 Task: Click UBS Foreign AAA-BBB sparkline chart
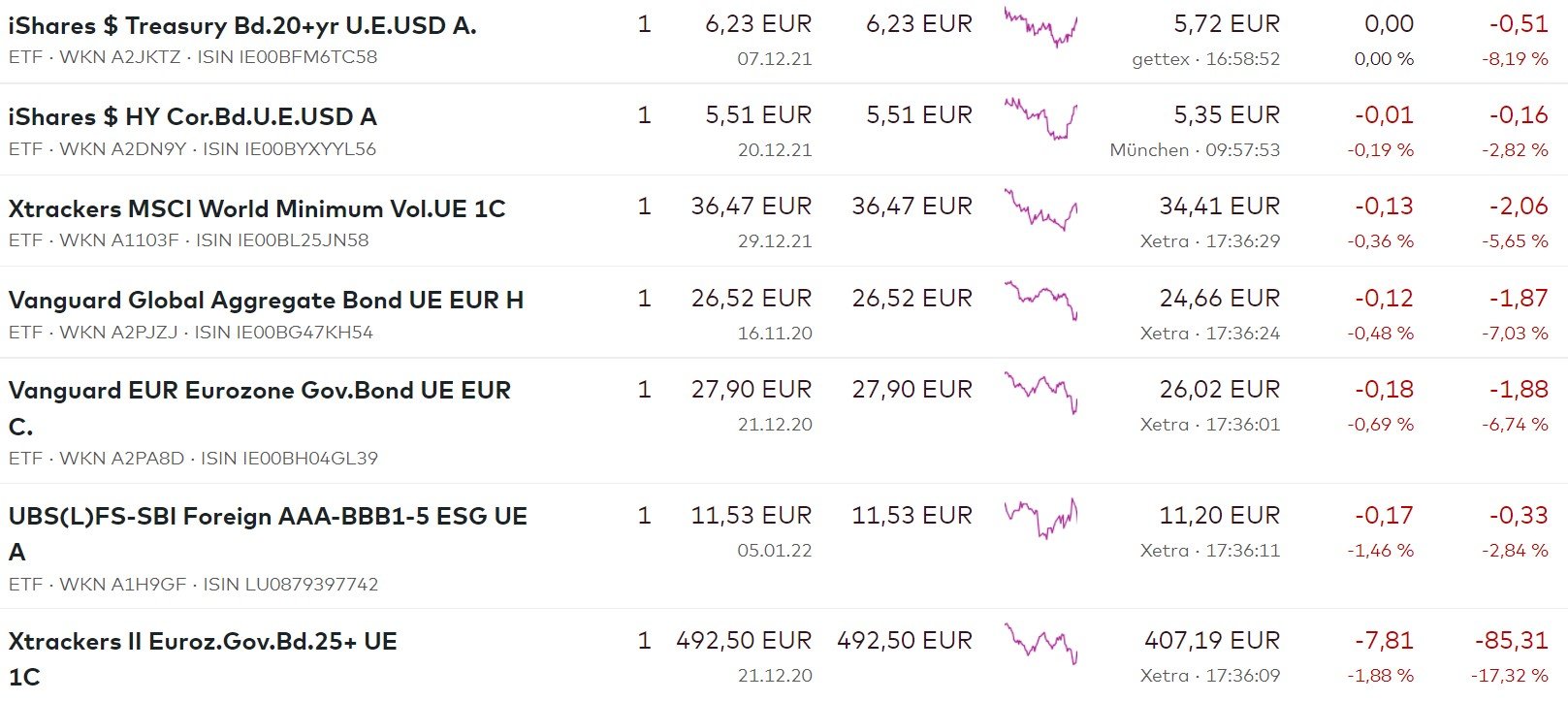[1040, 517]
